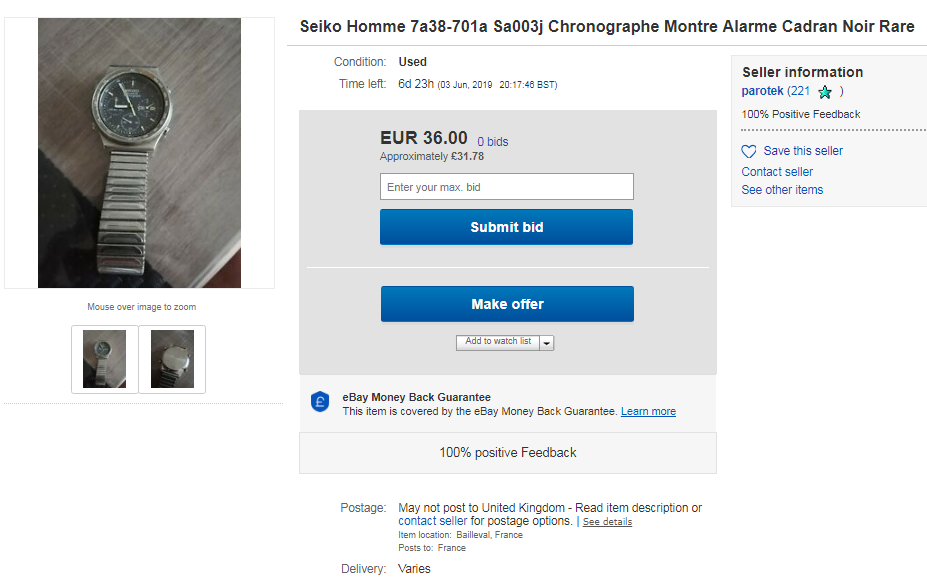Click the main Seiko watch photo

click(140, 153)
